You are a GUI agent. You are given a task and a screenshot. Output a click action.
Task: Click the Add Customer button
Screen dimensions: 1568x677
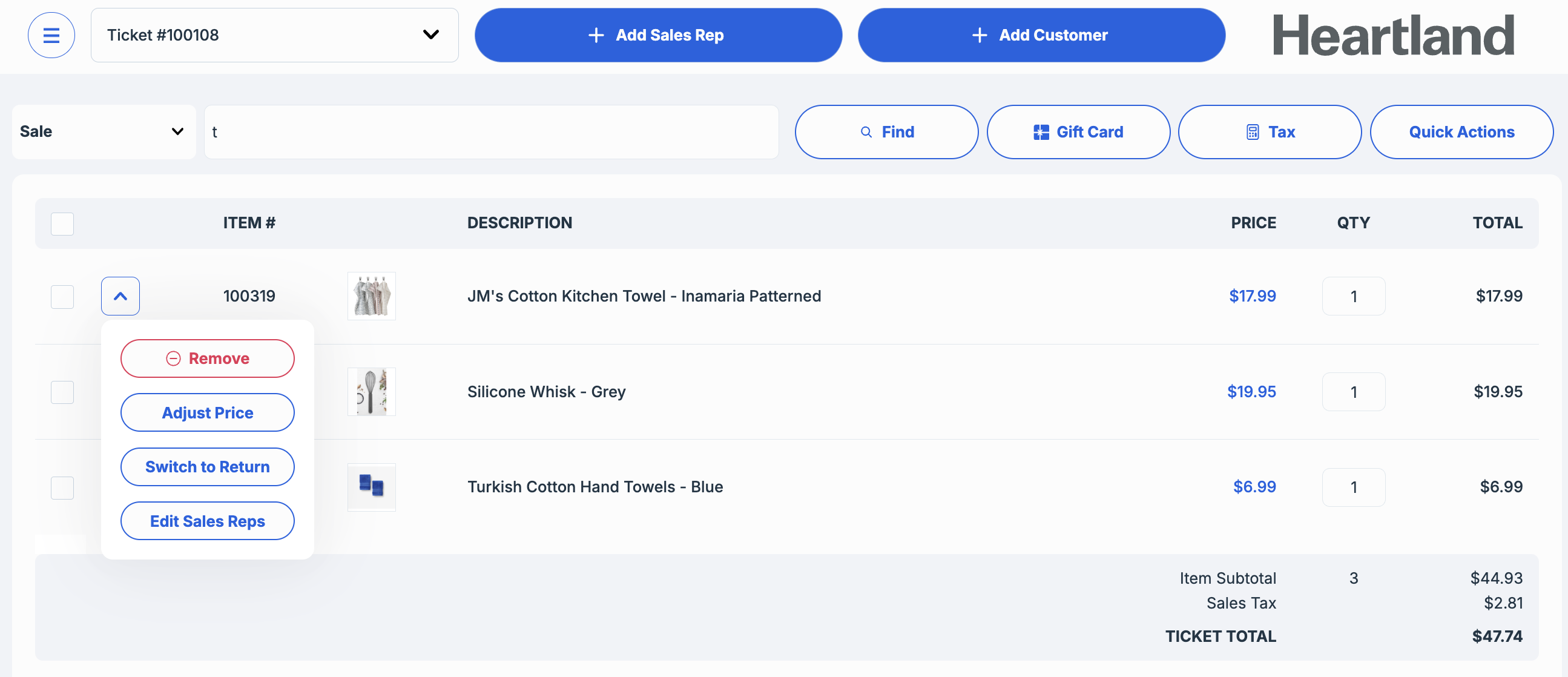pos(1041,35)
